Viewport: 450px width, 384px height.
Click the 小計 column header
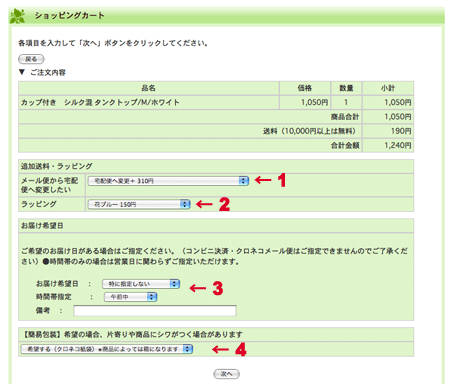tap(388, 88)
